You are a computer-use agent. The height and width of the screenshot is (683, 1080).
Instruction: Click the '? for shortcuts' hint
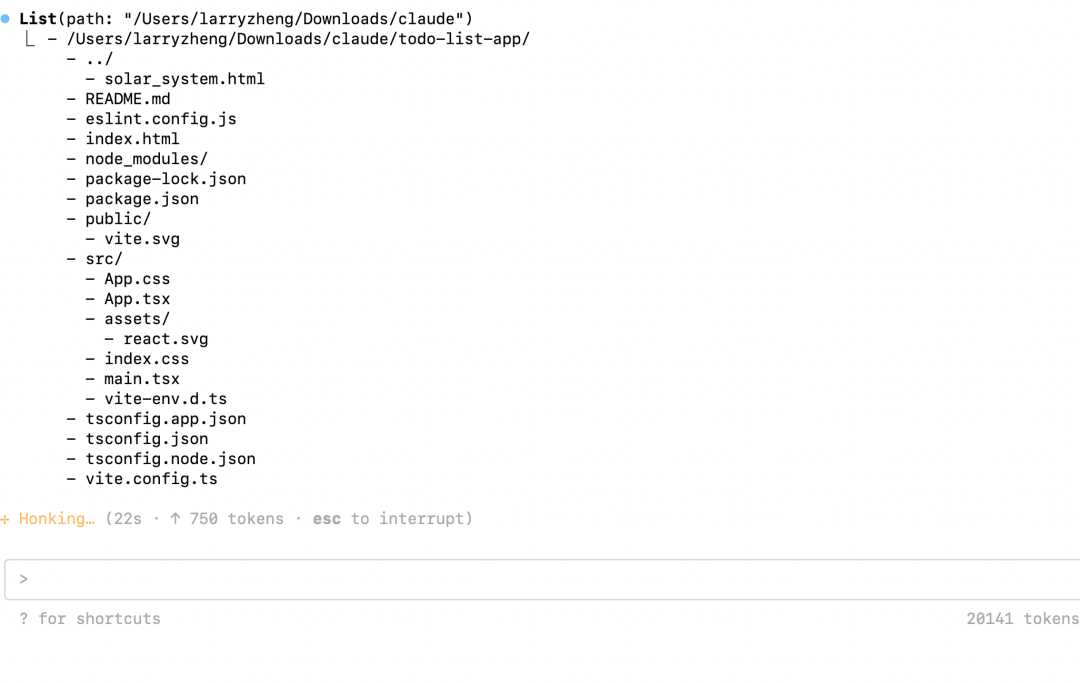point(90,619)
